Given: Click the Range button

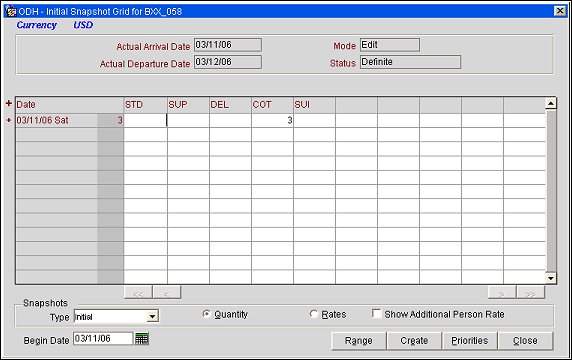Looking at the screenshot, I should click(x=359, y=341).
